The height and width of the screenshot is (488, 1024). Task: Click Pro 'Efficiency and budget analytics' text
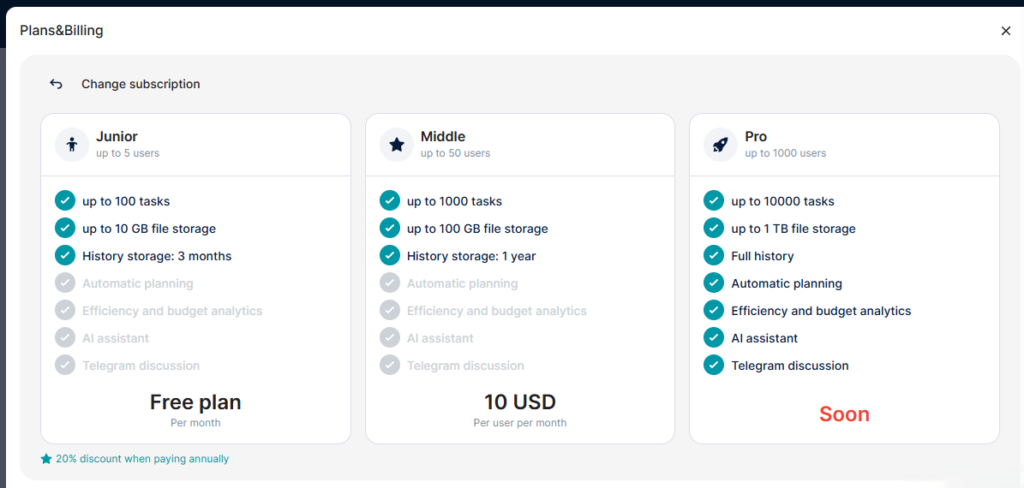click(821, 311)
